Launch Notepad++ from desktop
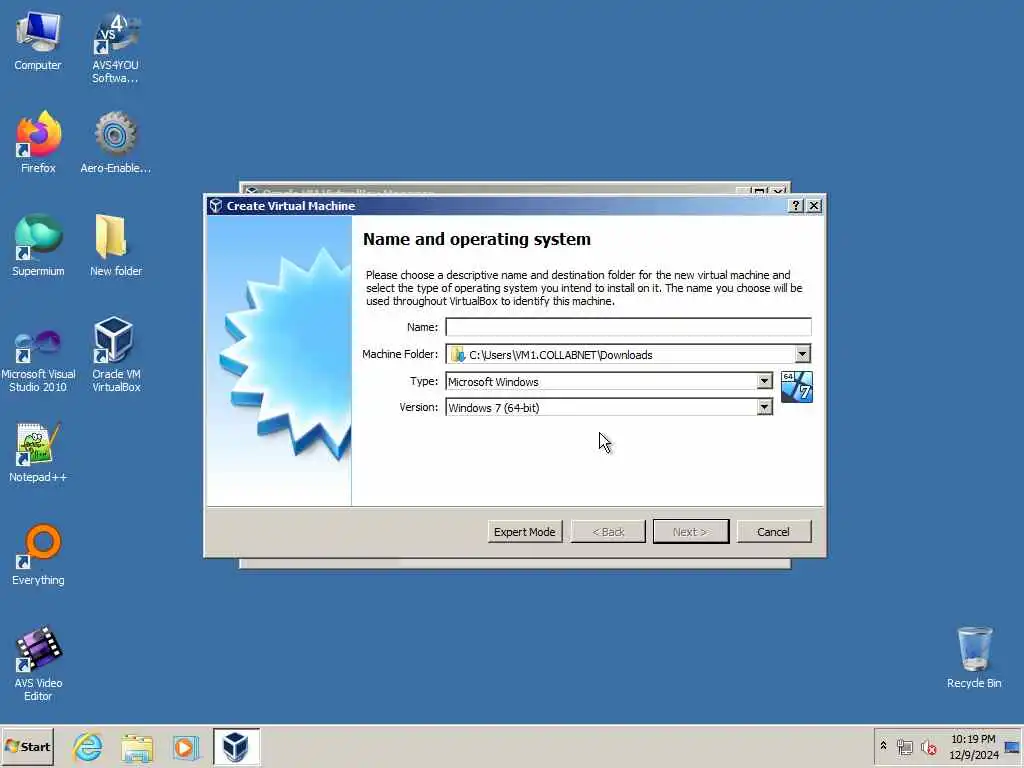 tap(38, 452)
